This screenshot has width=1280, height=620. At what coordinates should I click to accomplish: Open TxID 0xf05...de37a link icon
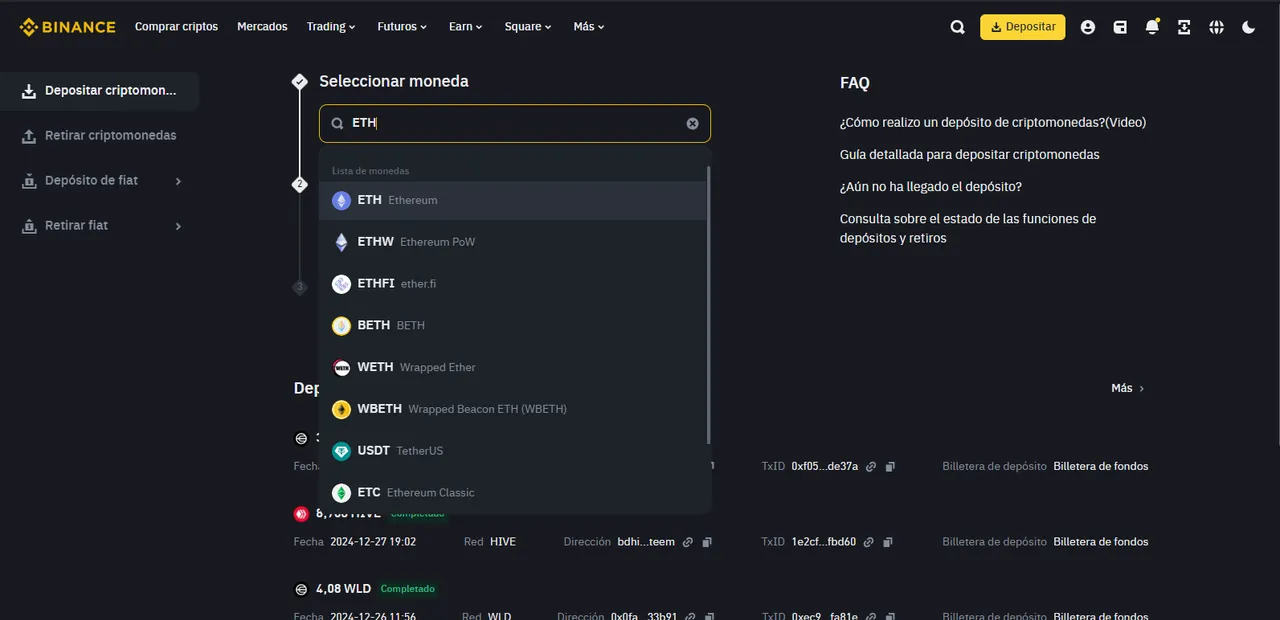tap(871, 467)
